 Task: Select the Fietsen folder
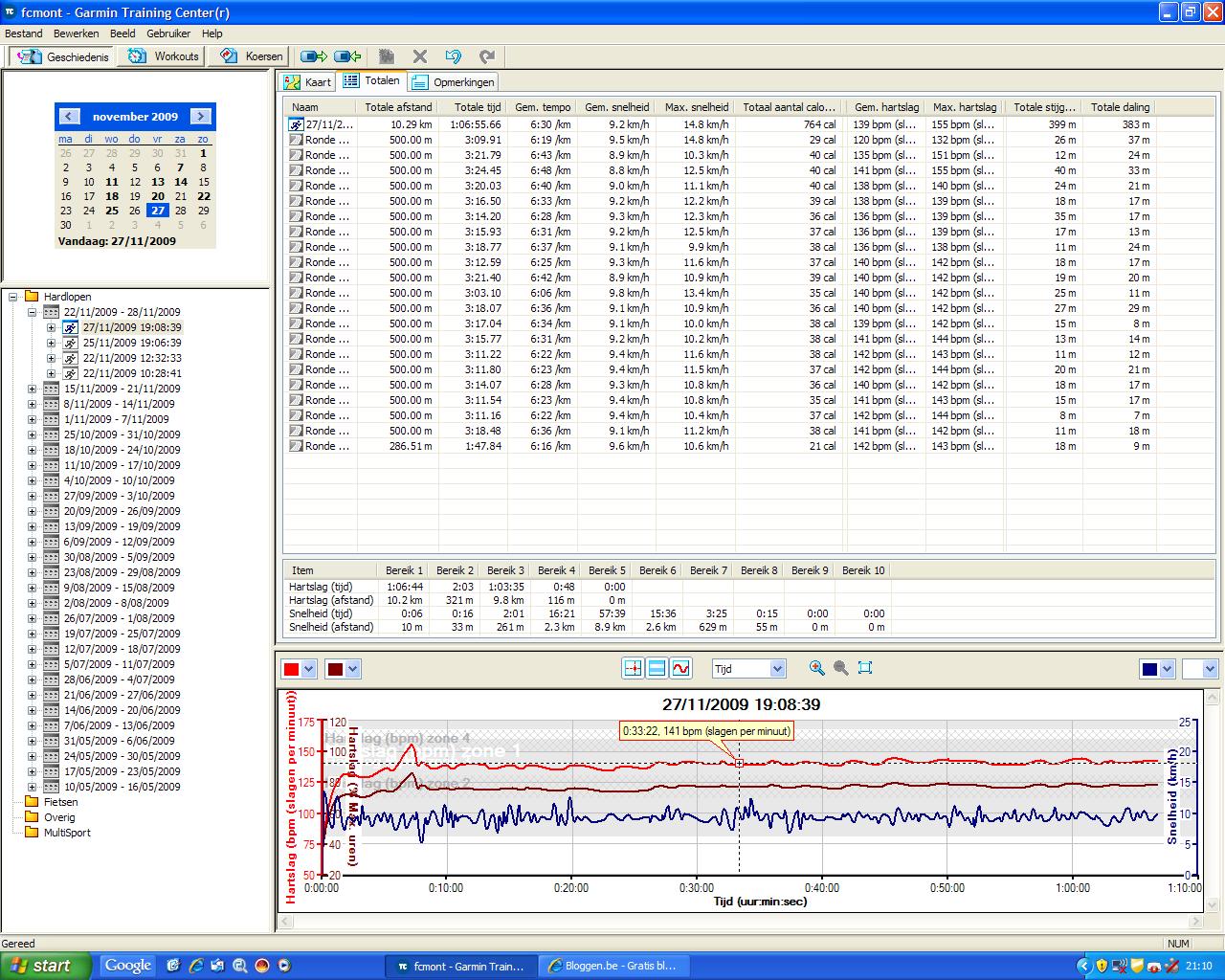click(x=62, y=802)
